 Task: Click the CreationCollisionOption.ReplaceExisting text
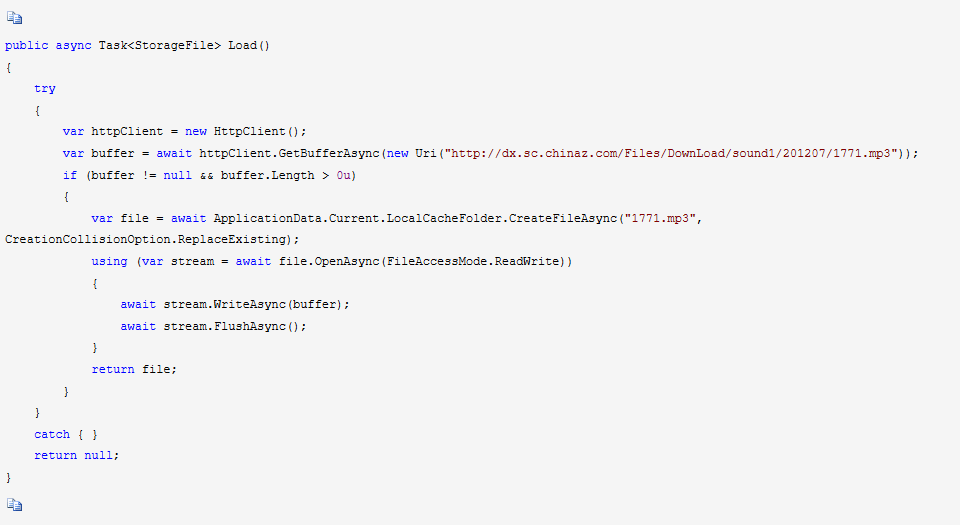(x=148, y=239)
